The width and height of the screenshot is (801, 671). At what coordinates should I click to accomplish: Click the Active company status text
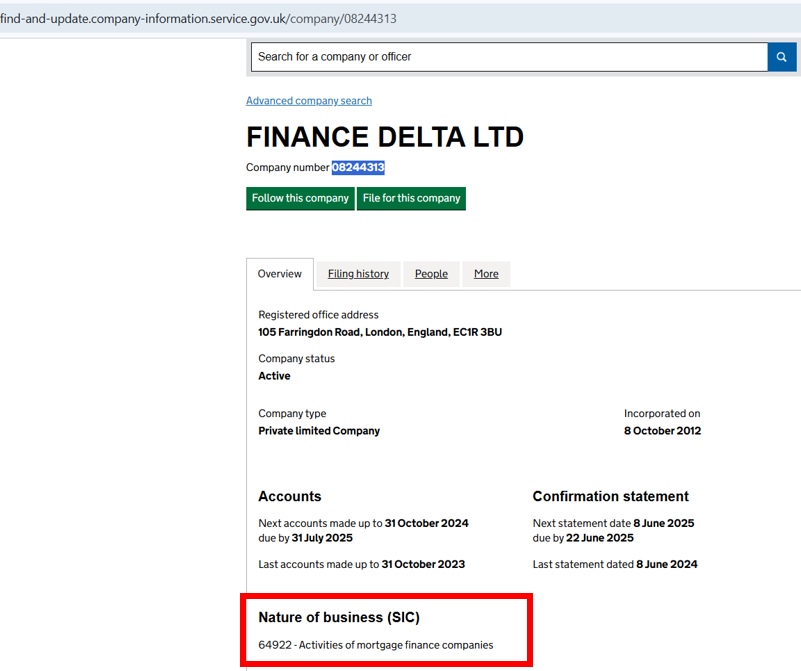pos(274,376)
